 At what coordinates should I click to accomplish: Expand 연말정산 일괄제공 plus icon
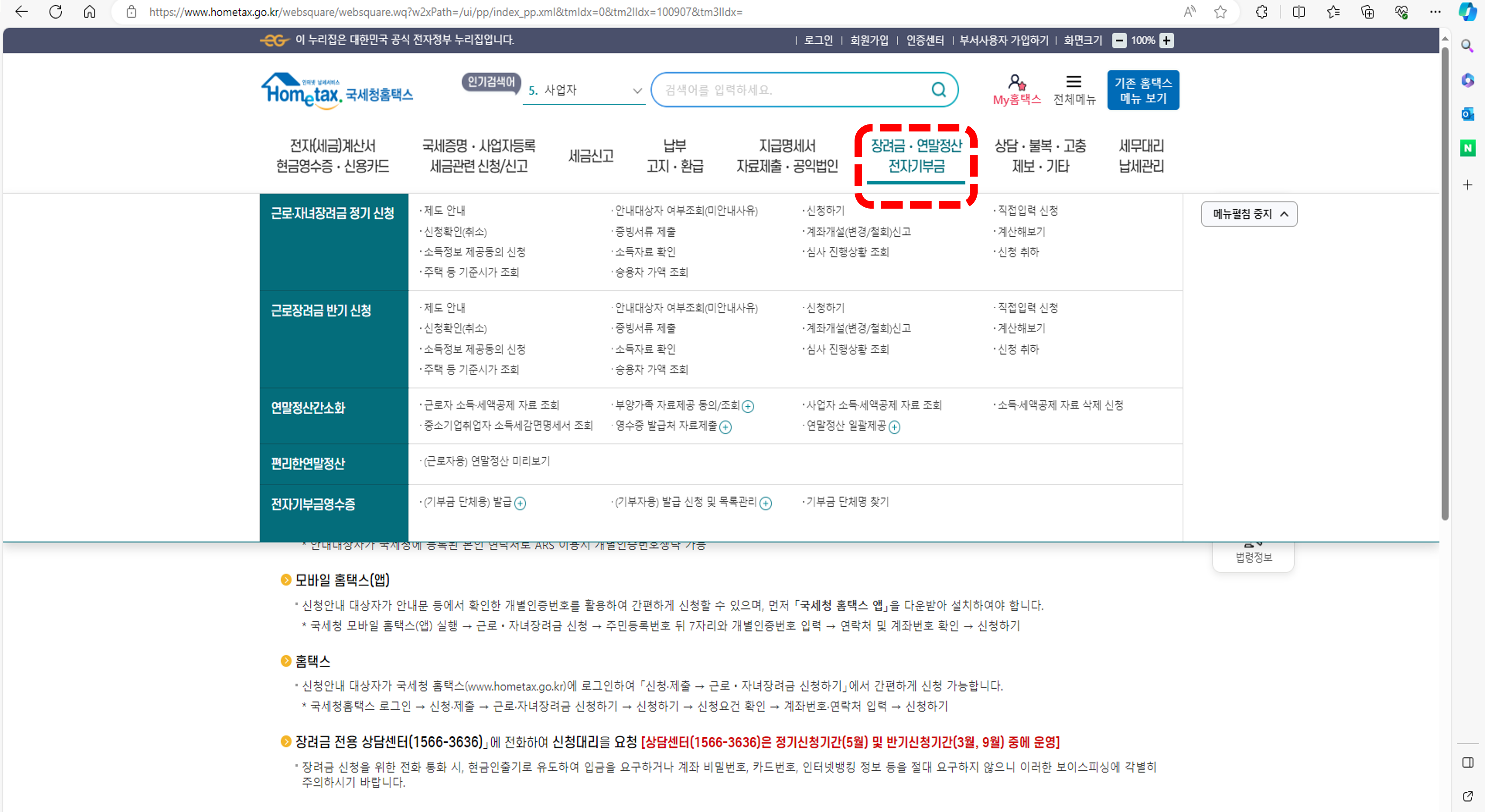894,427
